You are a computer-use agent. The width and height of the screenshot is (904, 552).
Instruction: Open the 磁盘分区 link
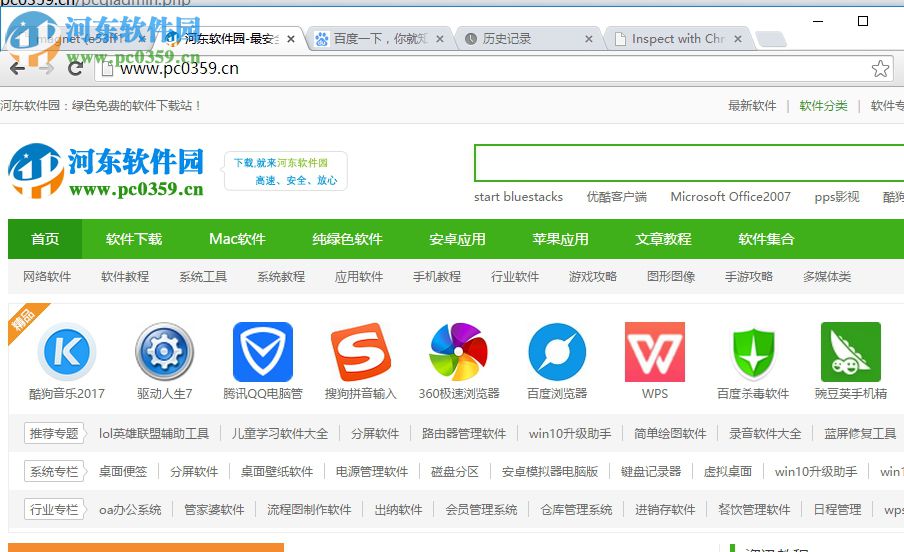(455, 471)
